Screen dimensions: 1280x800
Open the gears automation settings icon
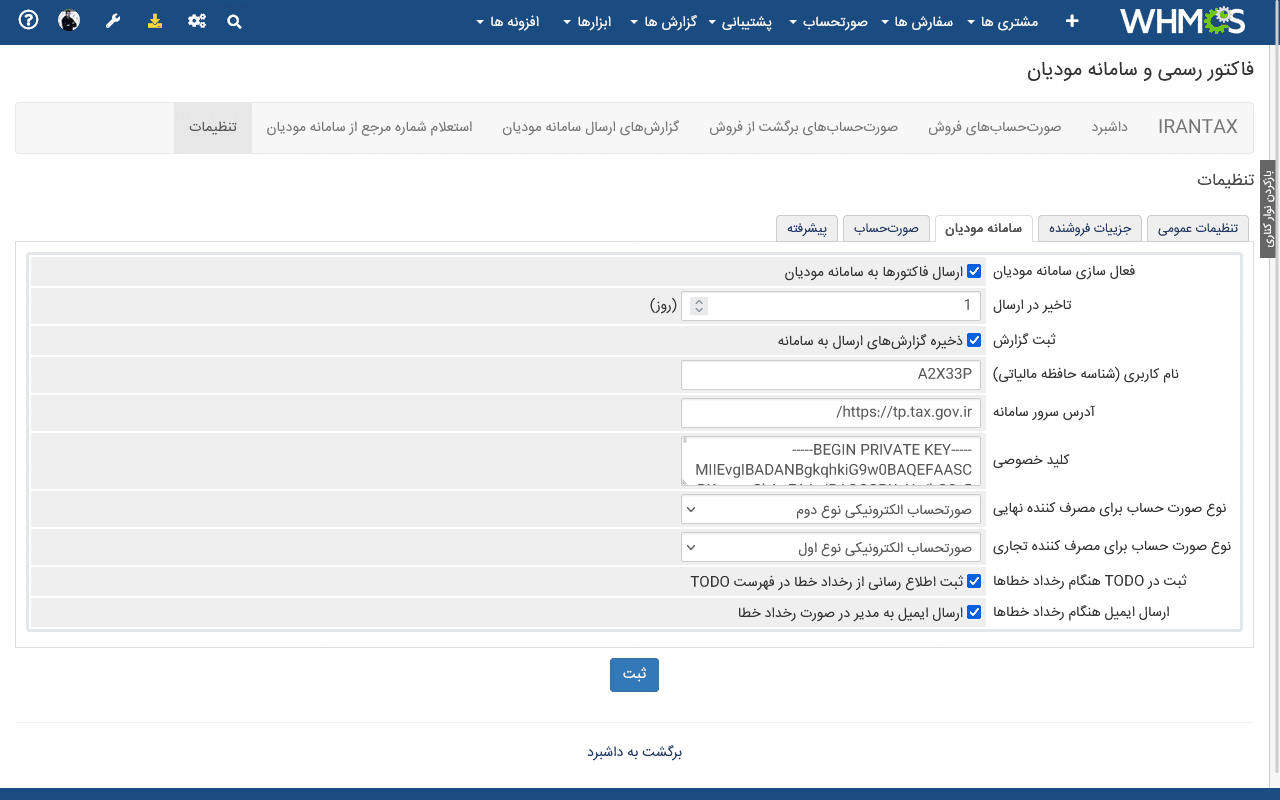coord(197,20)
